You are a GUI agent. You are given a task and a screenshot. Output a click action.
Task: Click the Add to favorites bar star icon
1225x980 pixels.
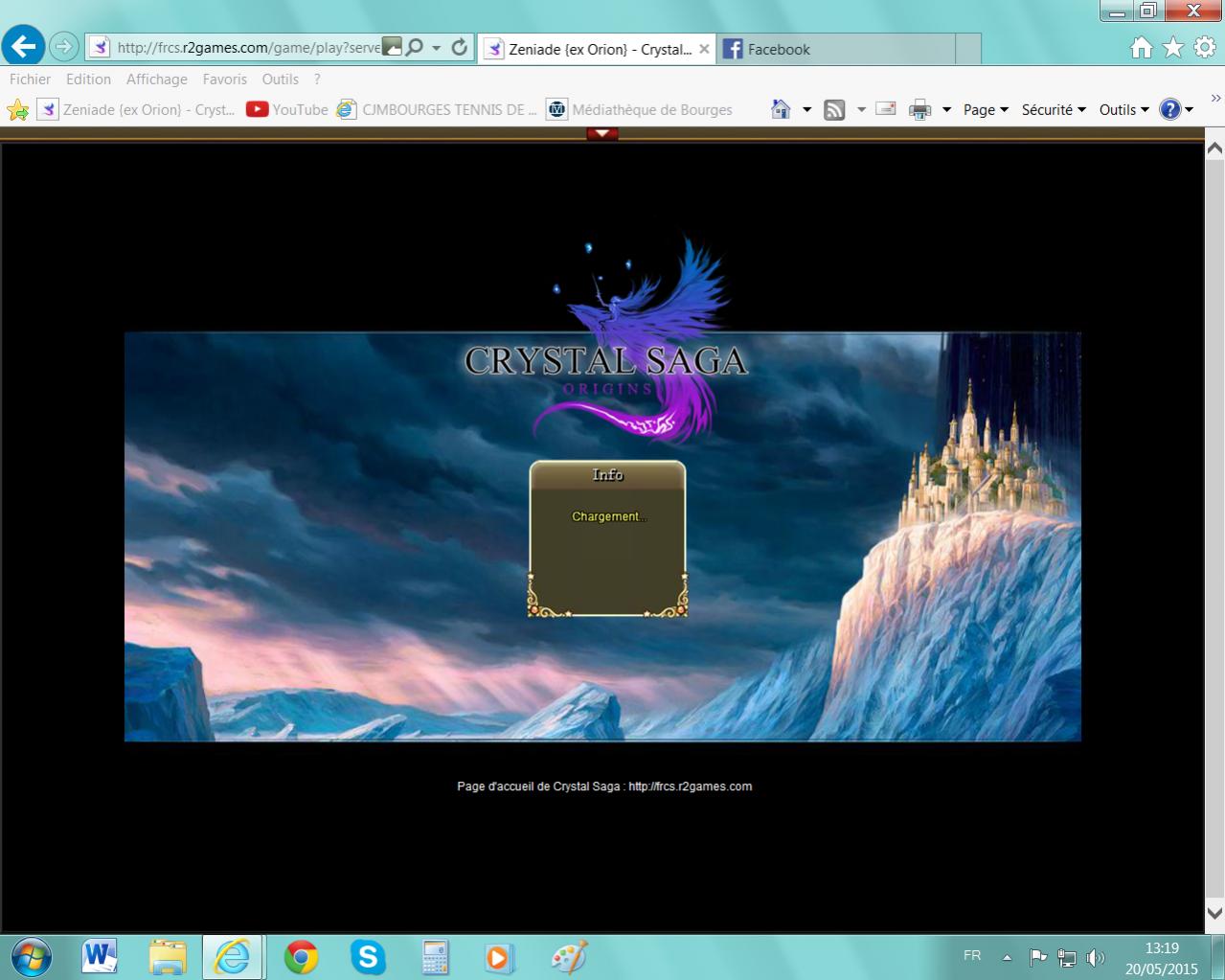click(x=17, y=110)
